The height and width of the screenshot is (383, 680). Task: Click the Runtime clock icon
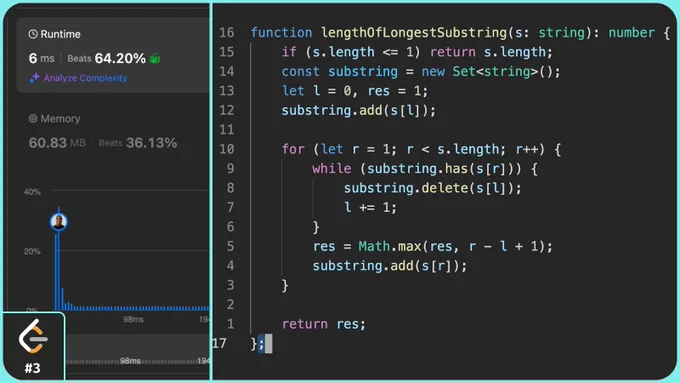(x=33, y=34)
